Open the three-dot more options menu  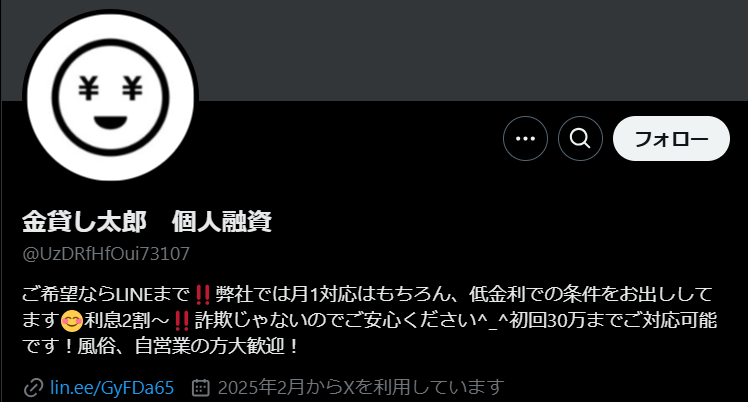[525, 139]
